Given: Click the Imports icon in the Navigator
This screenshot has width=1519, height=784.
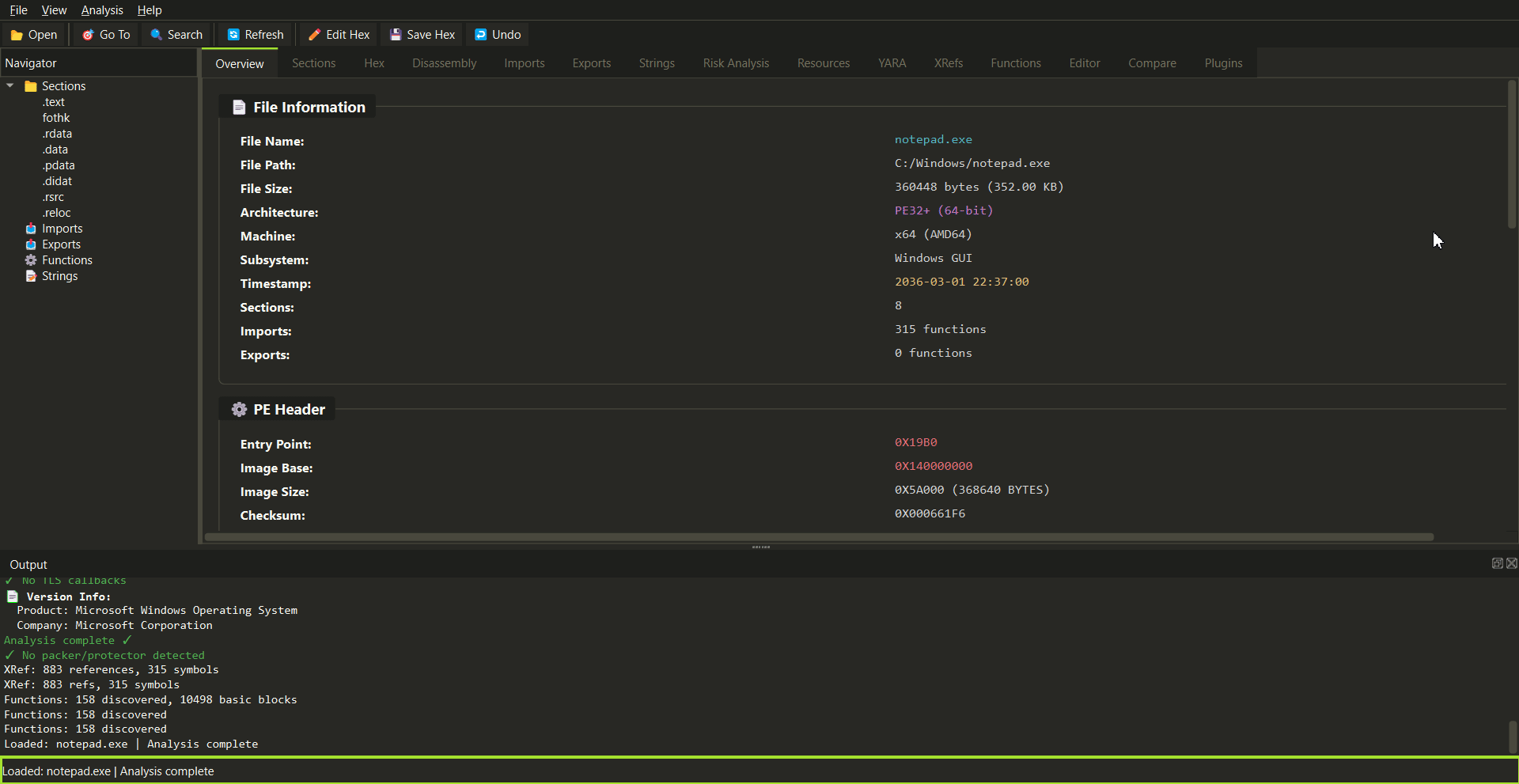Looking at the screenshot, I should pyautogui.click(x=30, y=228).
